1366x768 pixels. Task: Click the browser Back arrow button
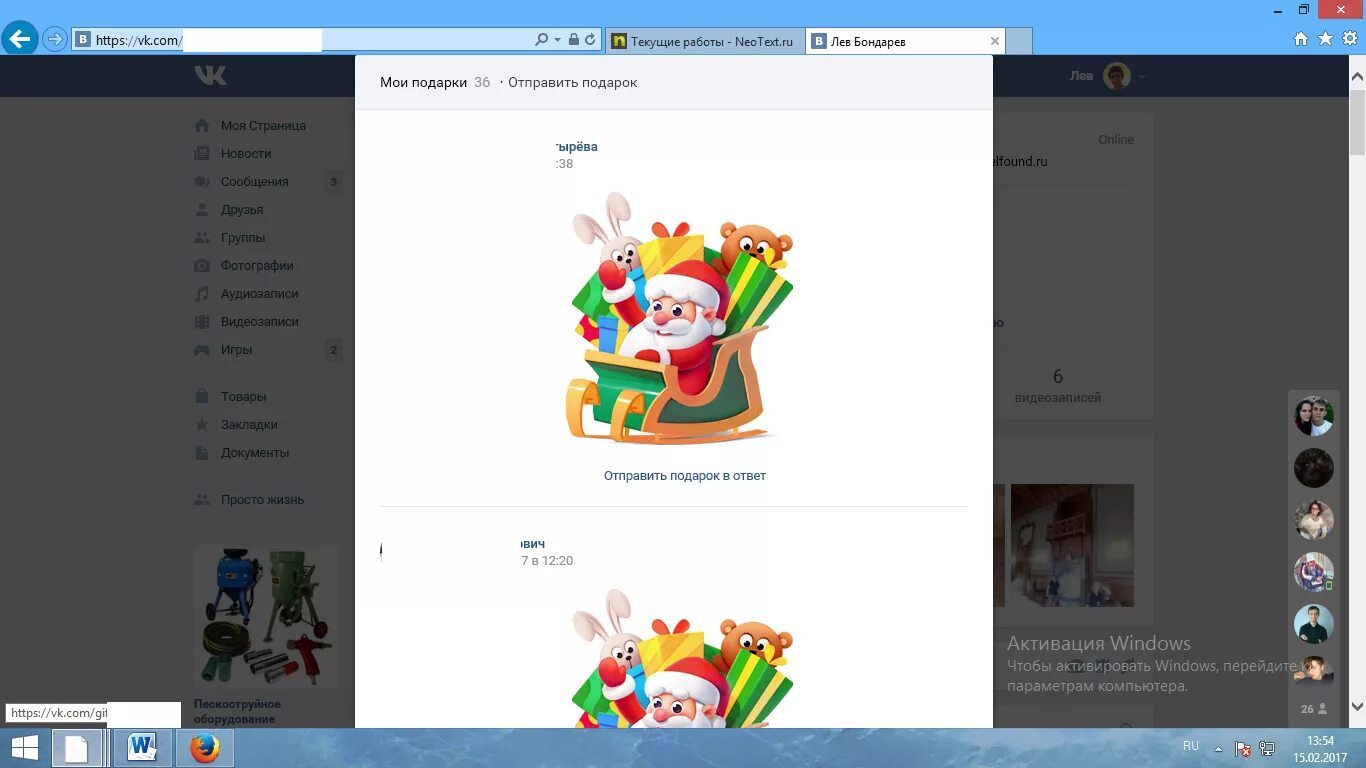tap(20, 40)
